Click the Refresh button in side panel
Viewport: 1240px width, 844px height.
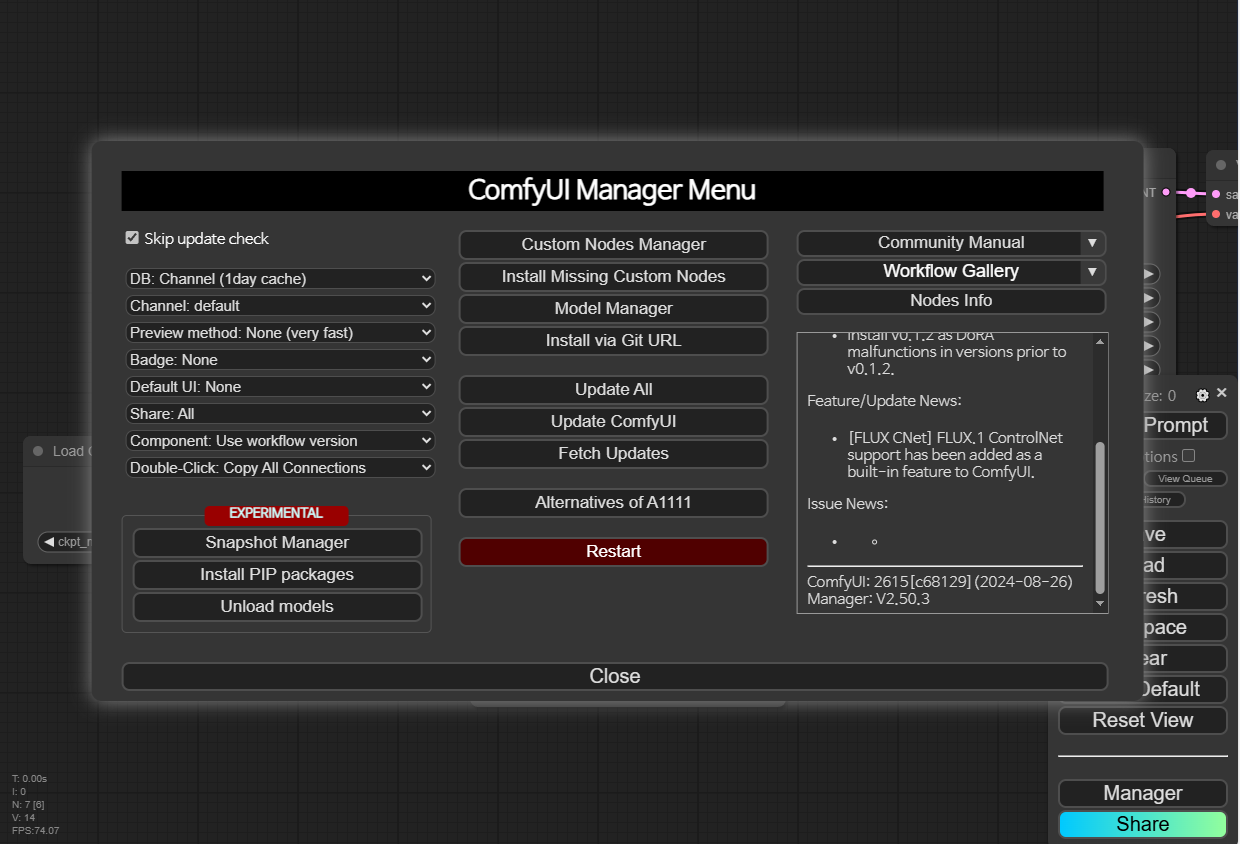point(1185,597)
